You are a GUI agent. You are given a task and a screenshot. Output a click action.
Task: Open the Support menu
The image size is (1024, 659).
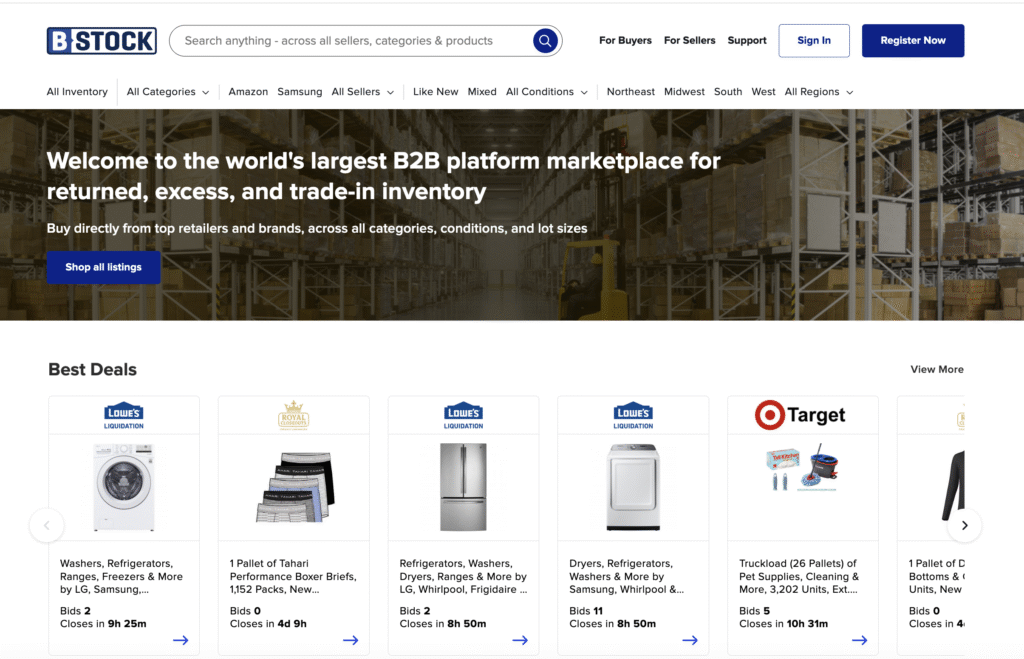[747, 41]
